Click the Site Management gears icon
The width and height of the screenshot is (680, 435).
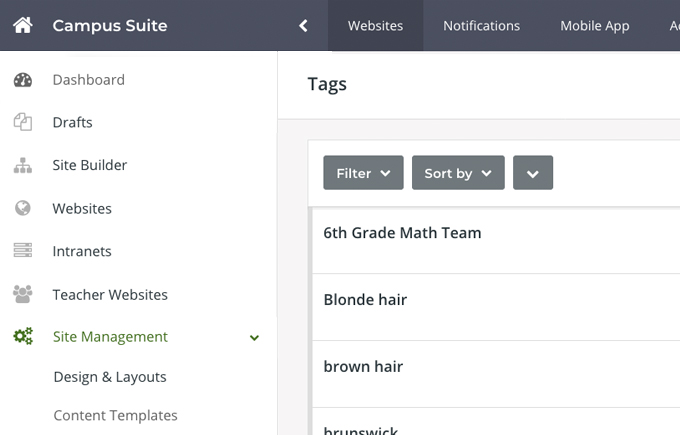[x=23, y=337]
